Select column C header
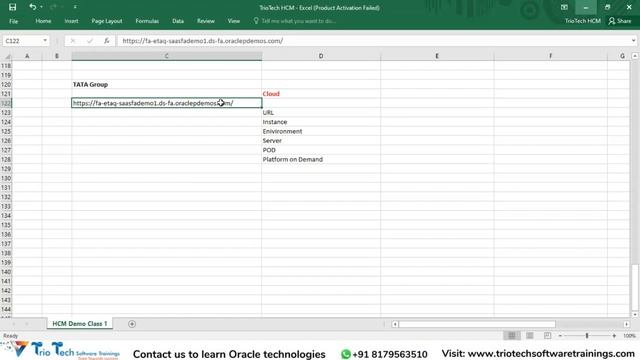This screenshot has width=640, height=360. [167, 56]
